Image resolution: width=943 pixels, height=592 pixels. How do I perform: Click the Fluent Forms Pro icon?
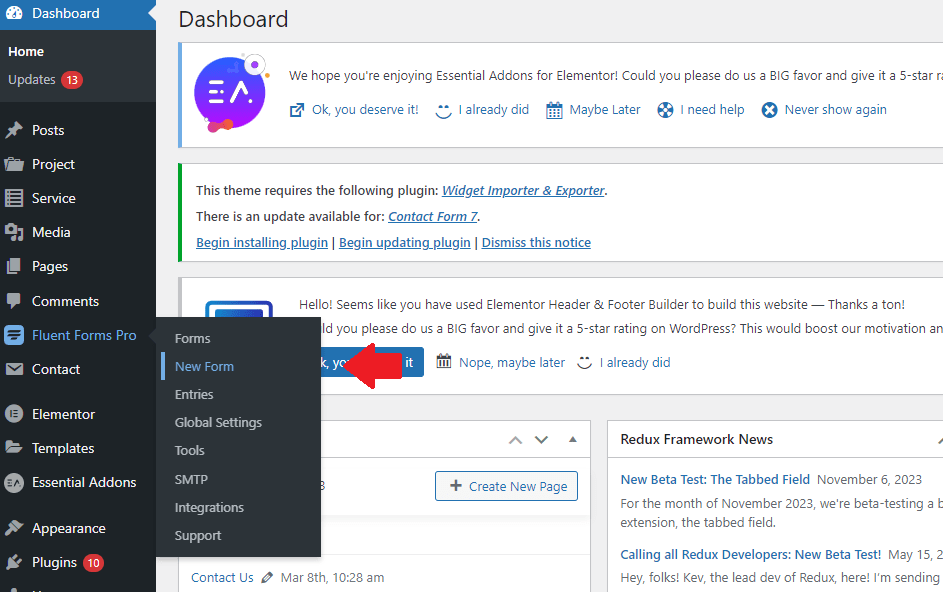pyautogui.click(x=14, y=335)
